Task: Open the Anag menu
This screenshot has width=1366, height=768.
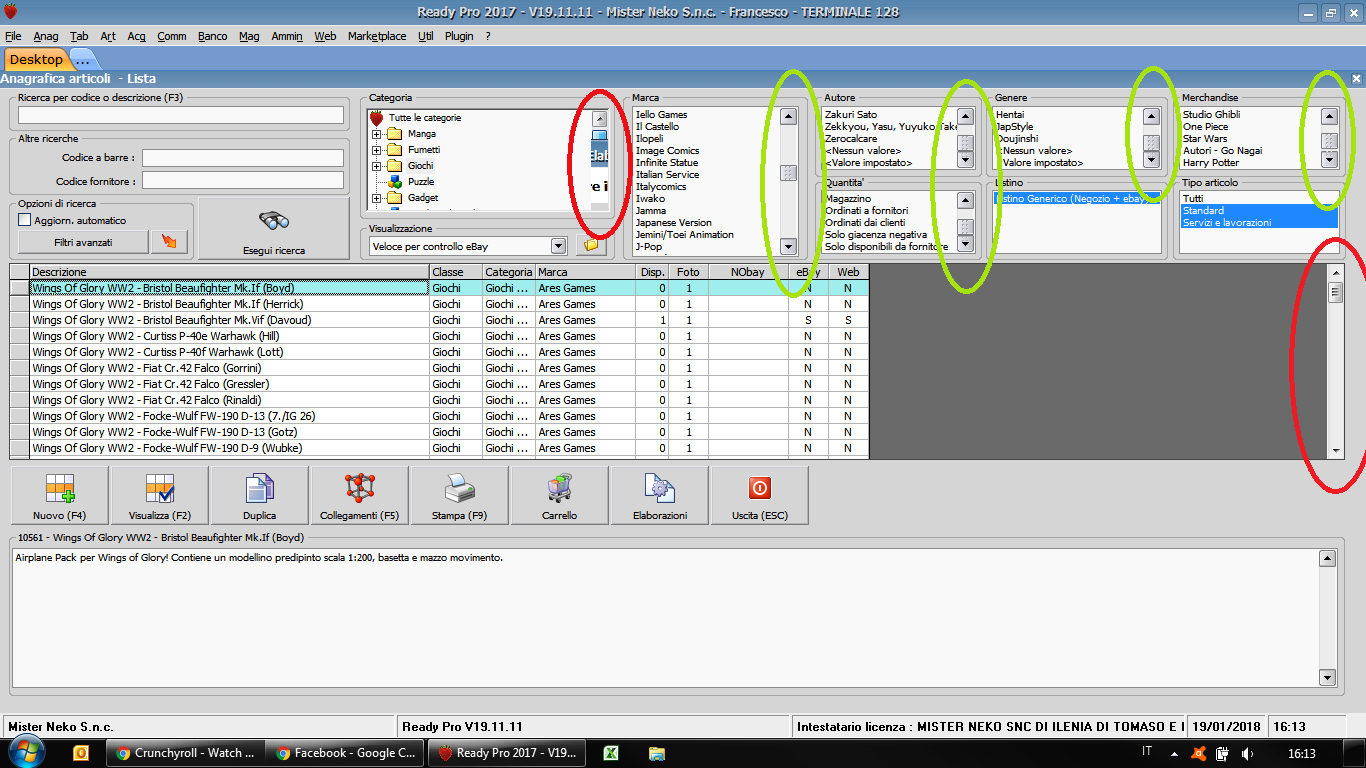Action: click(46, 36)
